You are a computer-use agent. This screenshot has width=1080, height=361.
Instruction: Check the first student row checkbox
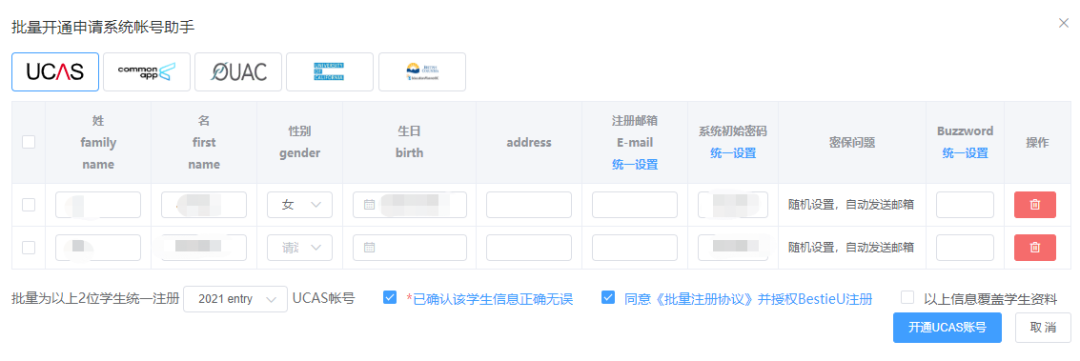pyautogui.click(x=29, y=205)
